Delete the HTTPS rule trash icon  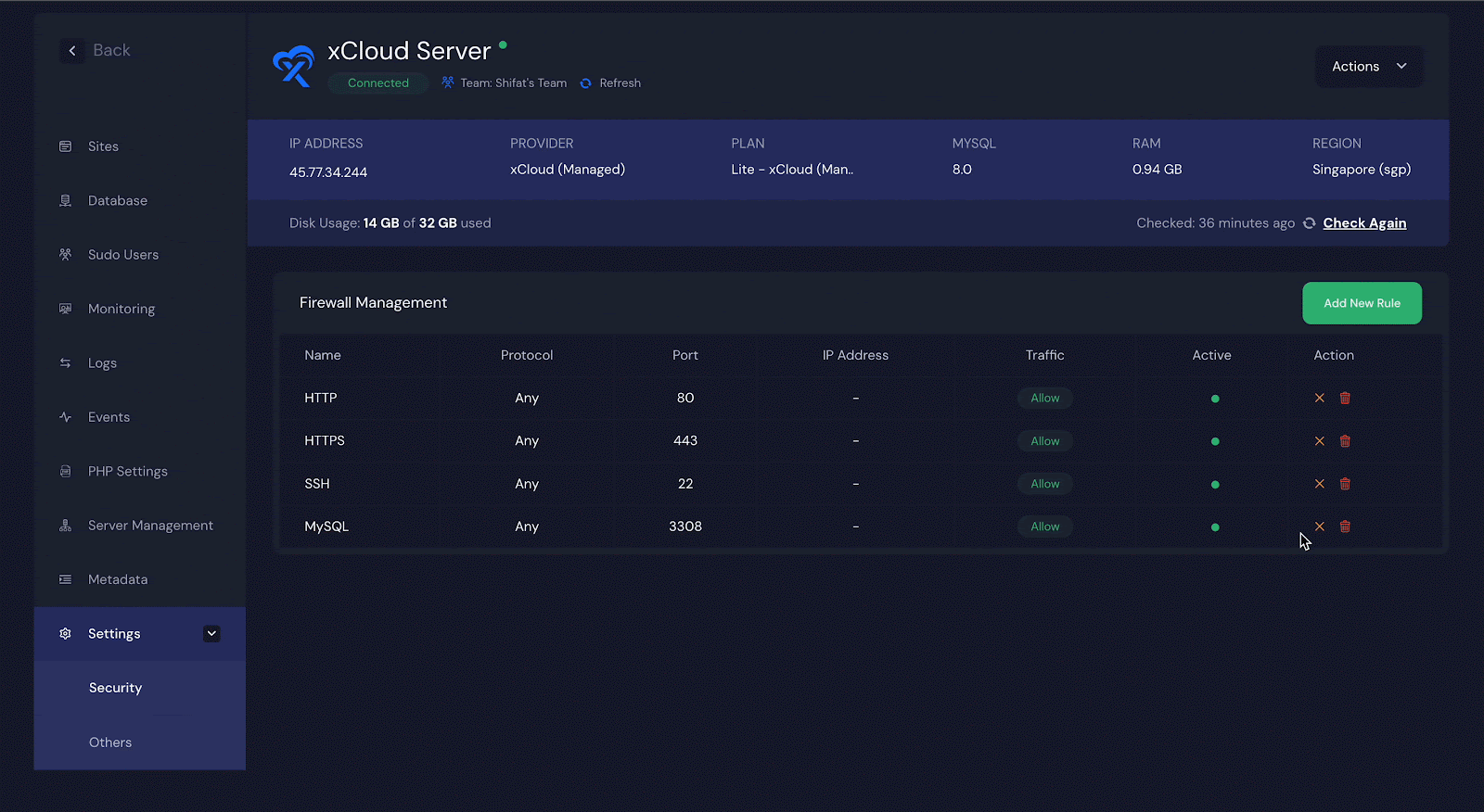[x=1345, y=441]
